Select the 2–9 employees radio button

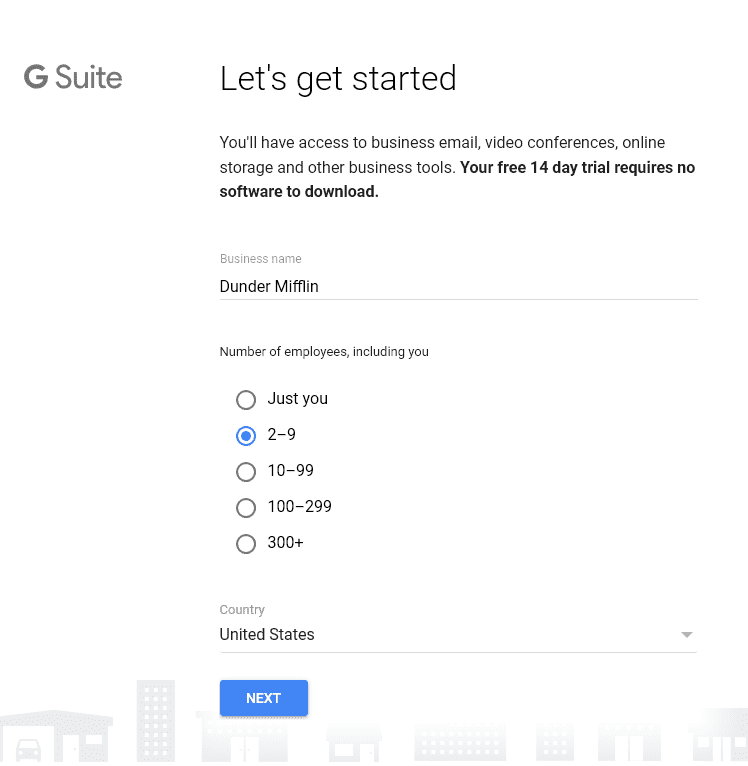246,436
